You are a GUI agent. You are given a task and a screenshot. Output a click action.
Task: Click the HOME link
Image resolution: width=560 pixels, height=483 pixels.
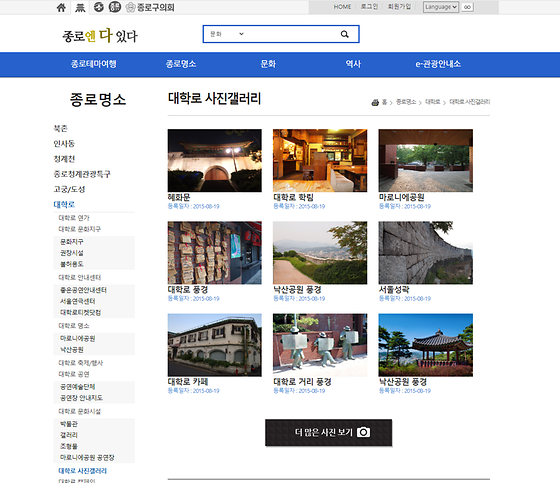tap(342, 7)
